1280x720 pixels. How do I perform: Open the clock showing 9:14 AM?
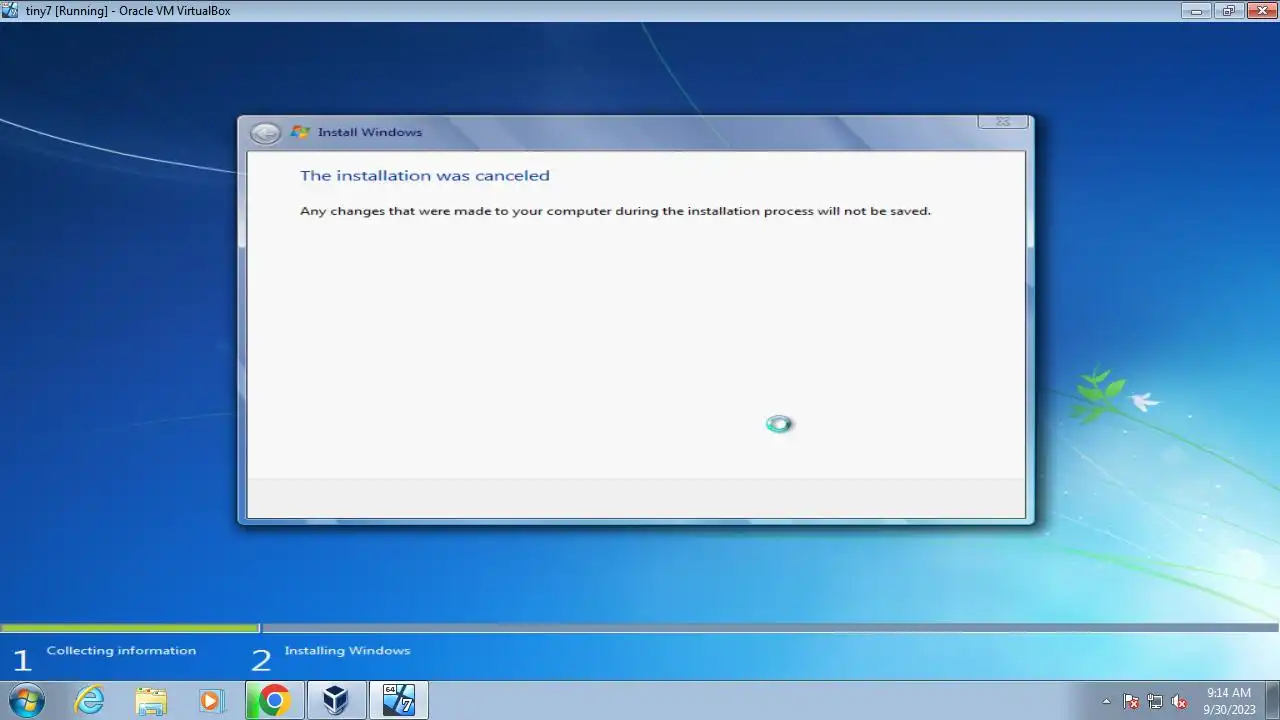[1229, 701]
